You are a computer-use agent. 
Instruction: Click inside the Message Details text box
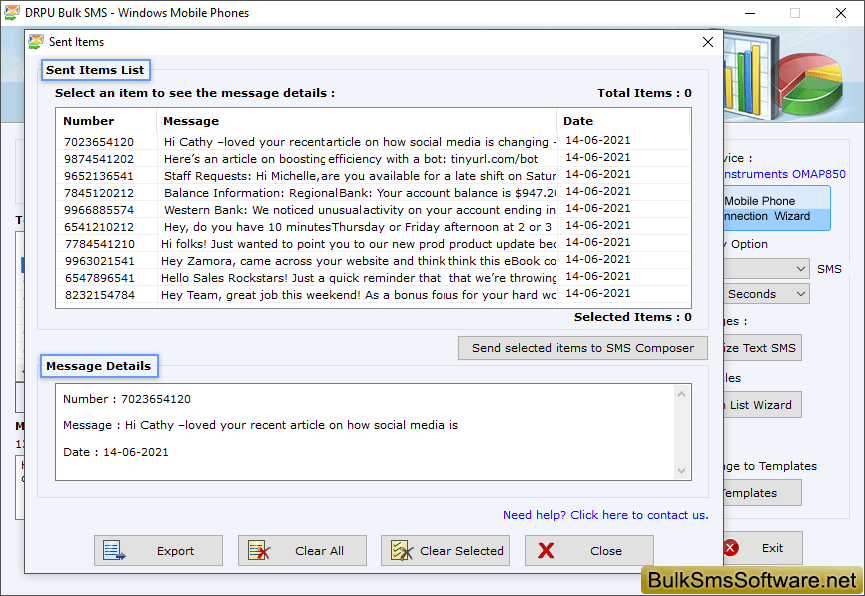point(373,432)
